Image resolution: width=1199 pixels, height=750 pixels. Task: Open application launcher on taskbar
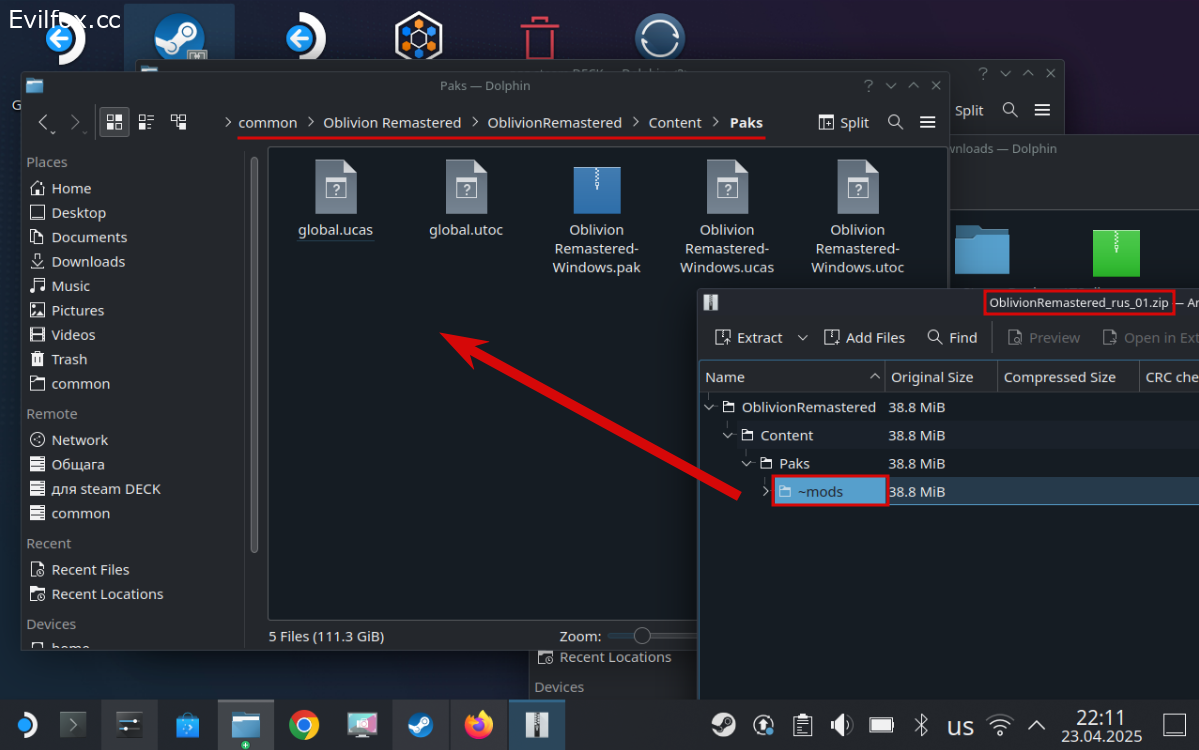click(27, 725)
